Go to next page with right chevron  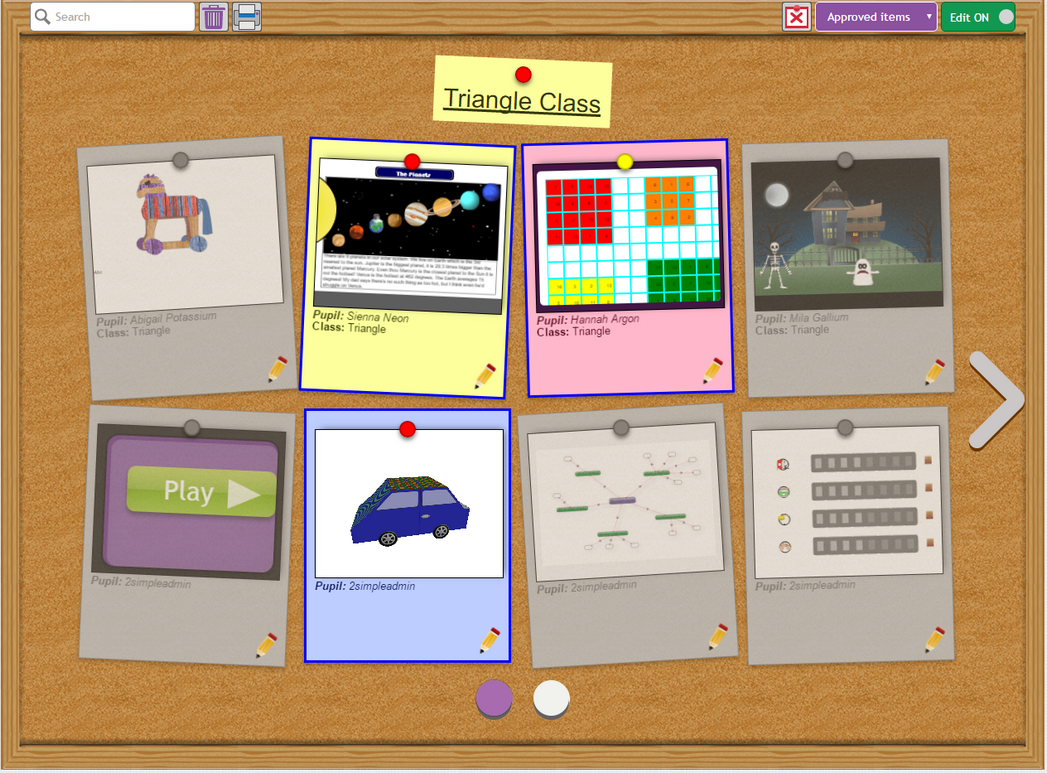996,399
